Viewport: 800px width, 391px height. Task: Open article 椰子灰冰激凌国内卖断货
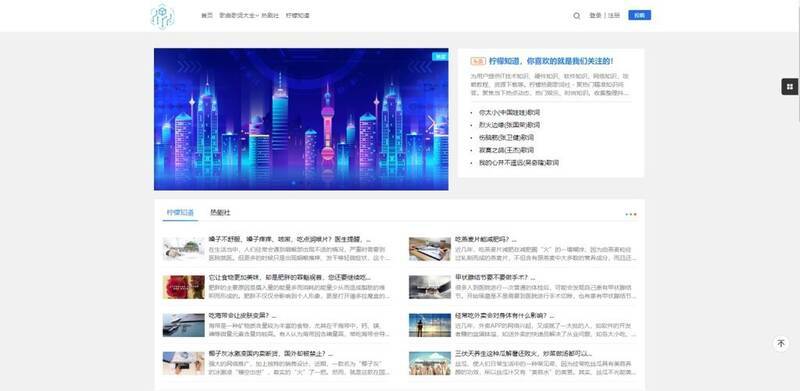(270, 354)
